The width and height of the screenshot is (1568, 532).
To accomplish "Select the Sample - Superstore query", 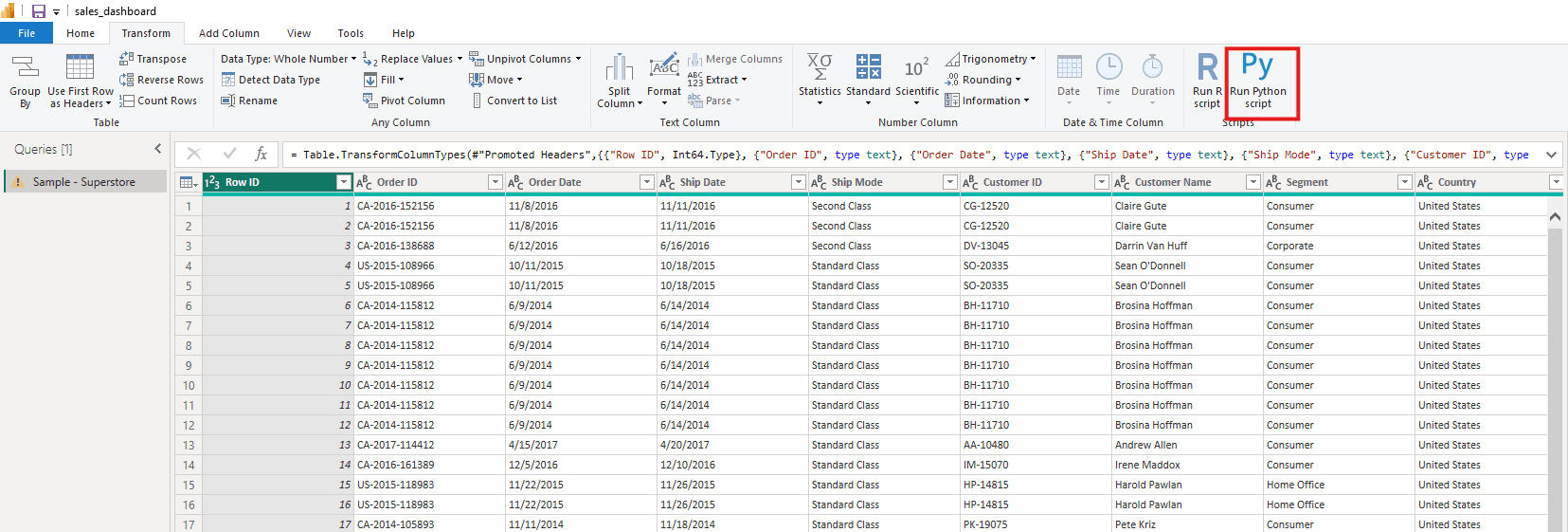I will tap(85, 182).
